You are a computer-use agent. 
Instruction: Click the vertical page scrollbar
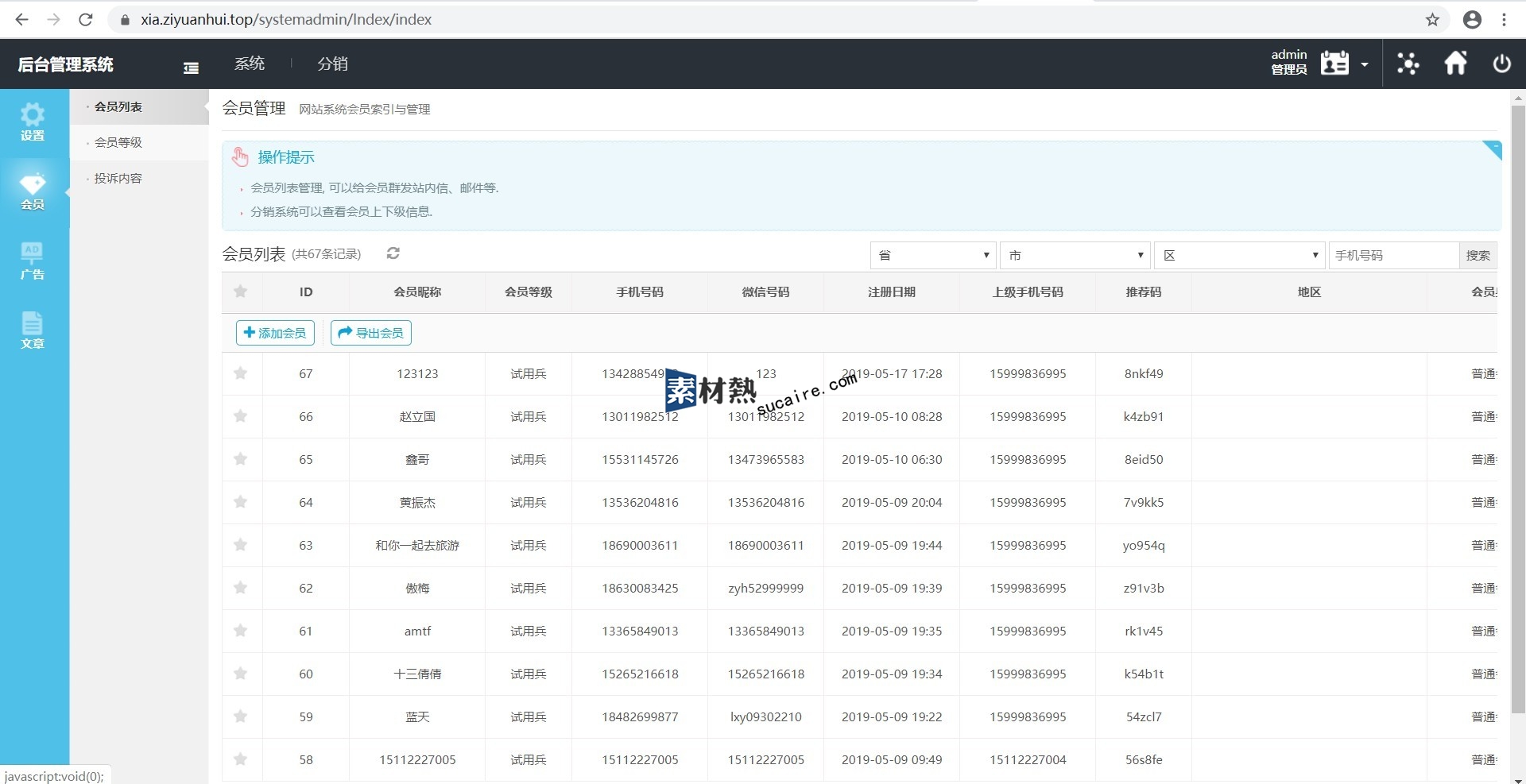tap(1517, 397)
